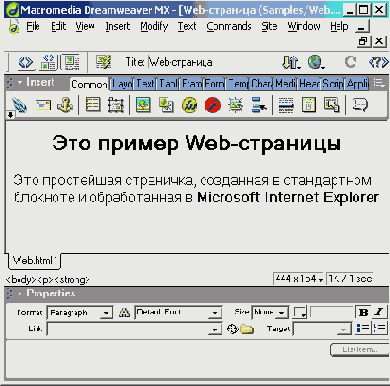Insert Fireworks HTML
This screenshot has width=390, height=386.
coord(189,105)
